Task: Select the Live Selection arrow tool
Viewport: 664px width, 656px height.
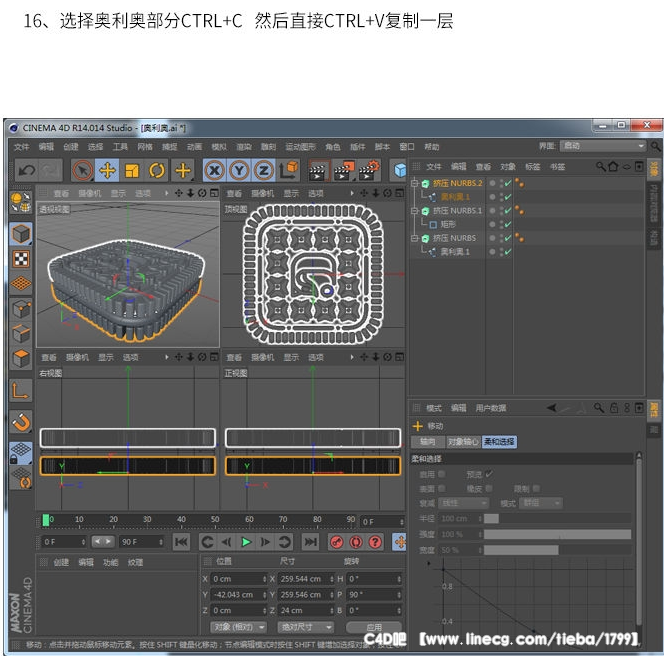Action: [x=83, y=170]
